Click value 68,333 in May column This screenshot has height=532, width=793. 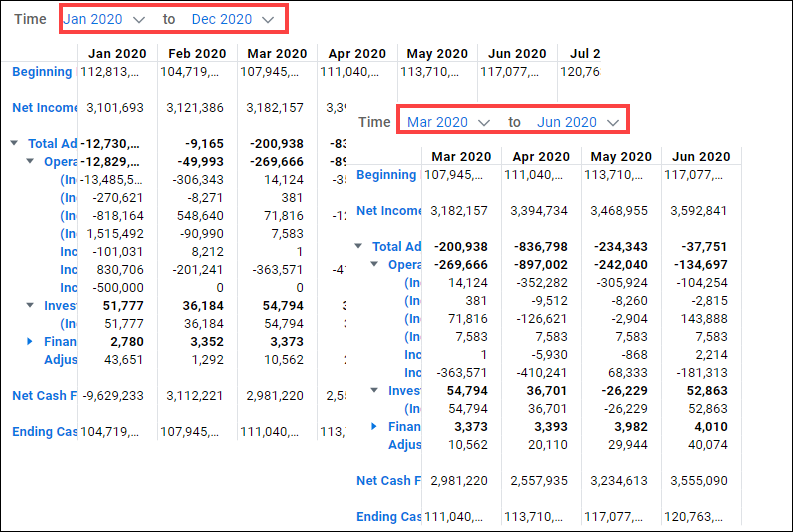[x=628, y=373]
